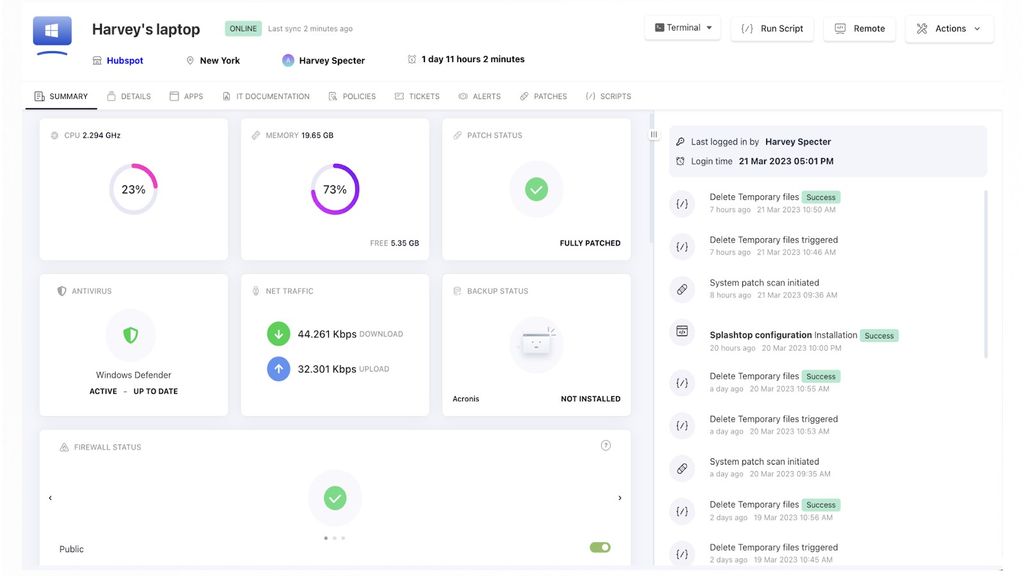Click the patch scan link icon from 21 Mar
The width and height of the screenshot is (1024, 576).
pos(682,289)
